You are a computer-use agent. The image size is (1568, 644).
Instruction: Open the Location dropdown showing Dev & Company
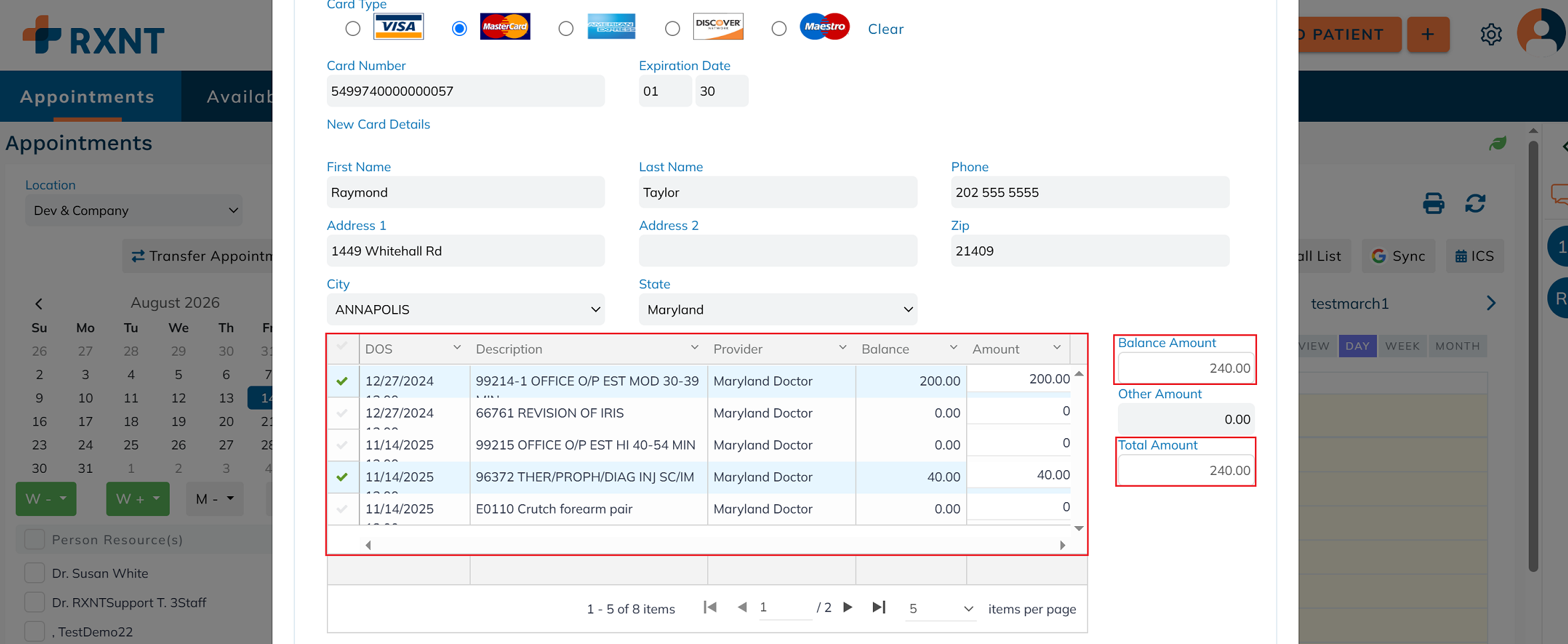tap(134, 210)
